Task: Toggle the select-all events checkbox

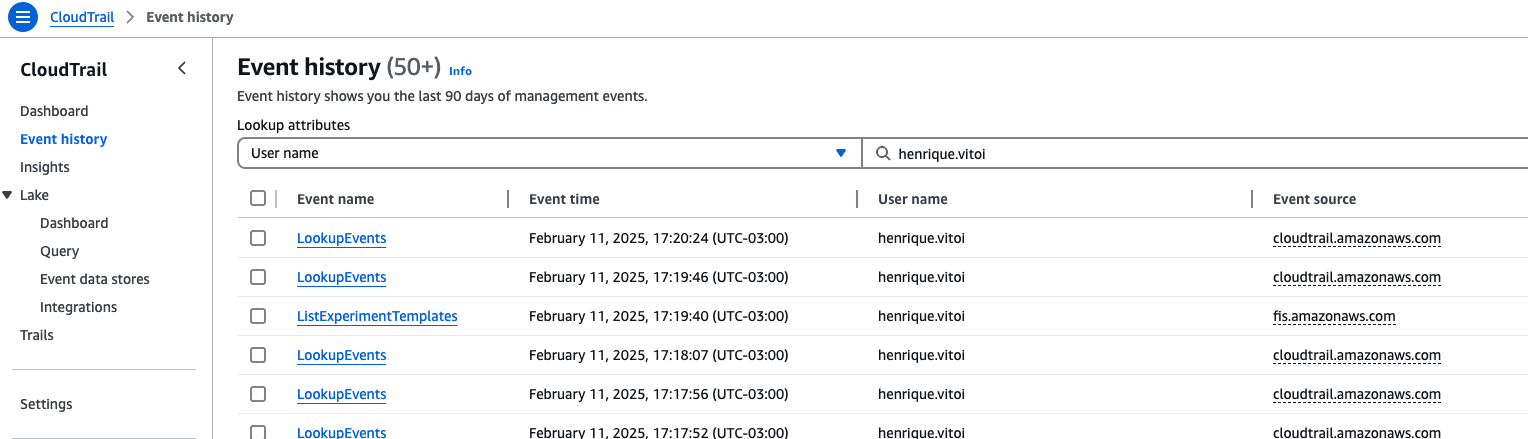Action: [x=258, y=198]
